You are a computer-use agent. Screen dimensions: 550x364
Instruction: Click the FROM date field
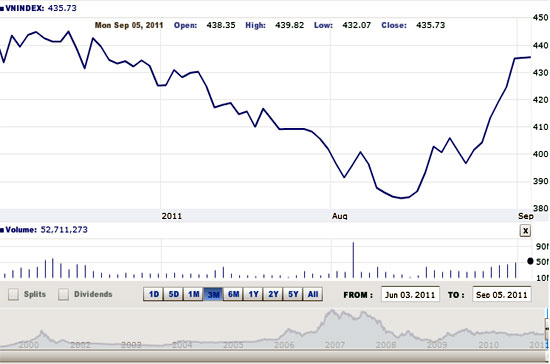[x=410, y=295]
